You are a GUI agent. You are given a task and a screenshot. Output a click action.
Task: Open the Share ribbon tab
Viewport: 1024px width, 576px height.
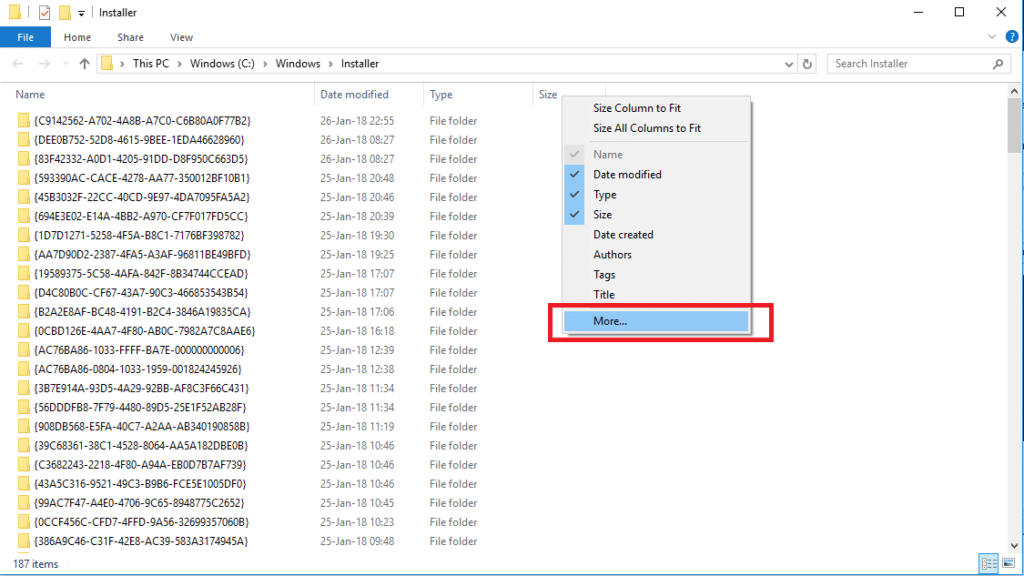130,37
